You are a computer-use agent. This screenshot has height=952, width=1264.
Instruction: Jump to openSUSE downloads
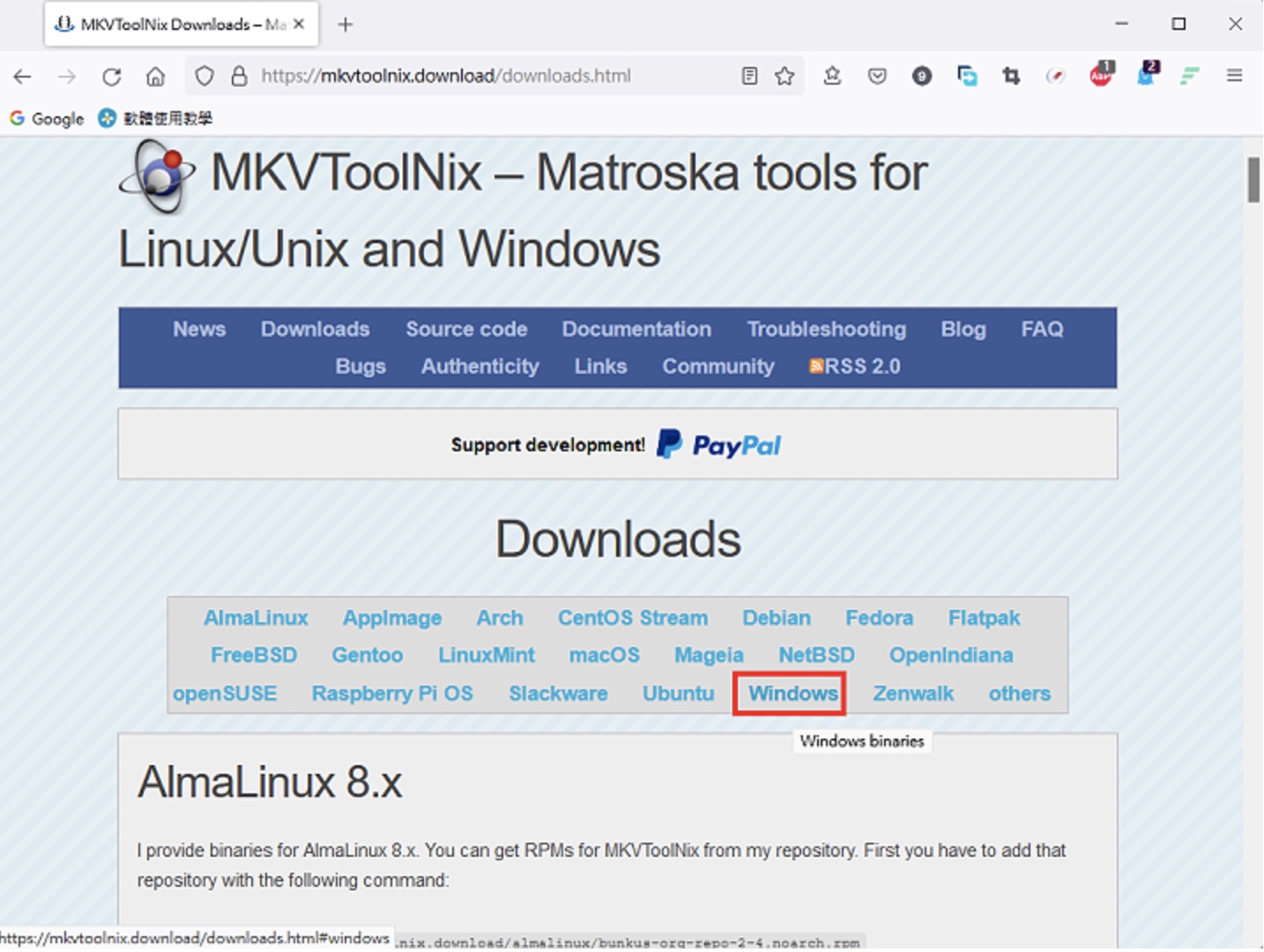(225, 694)
